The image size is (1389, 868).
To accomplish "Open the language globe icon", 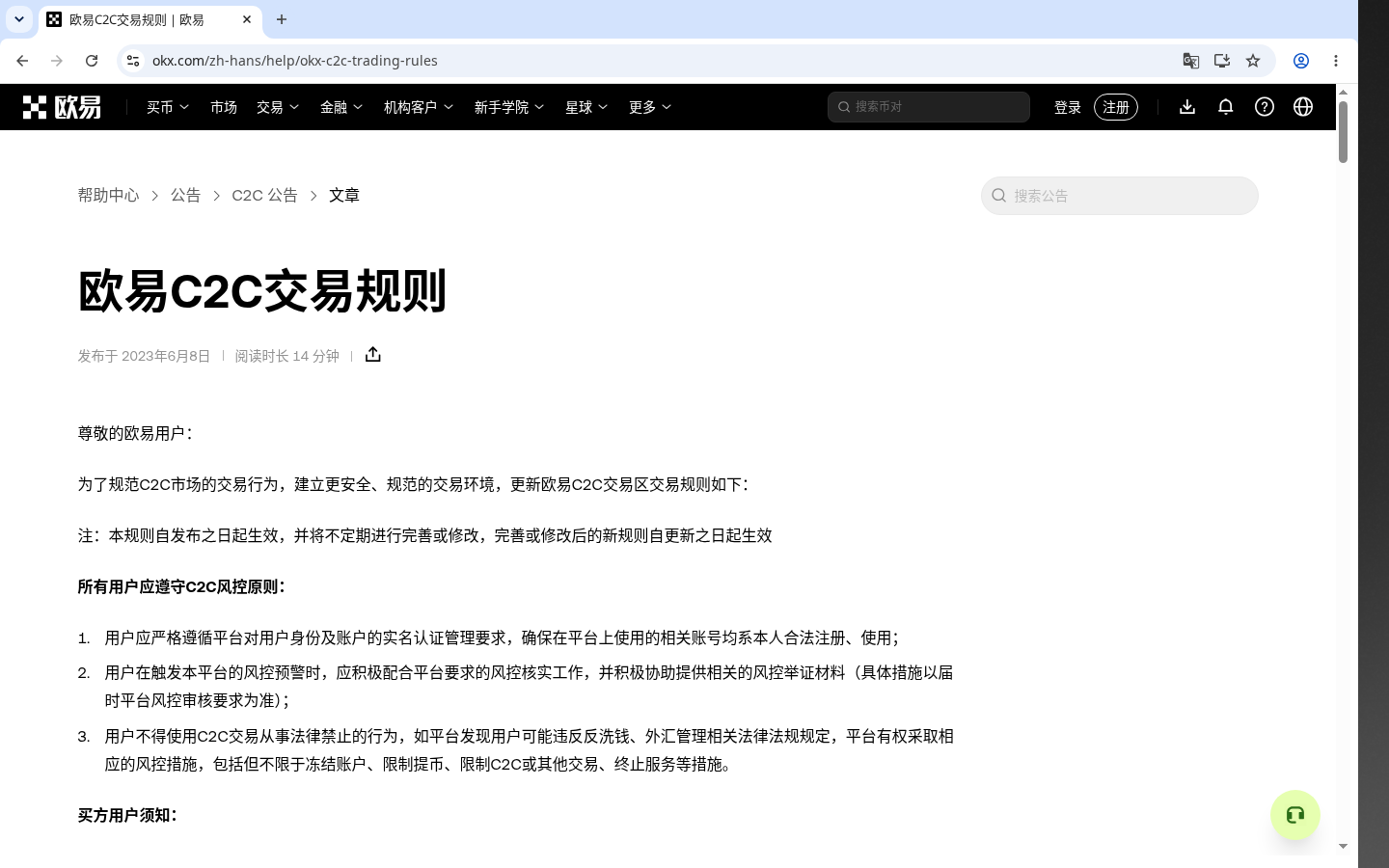I will (x=1303, y=107).
